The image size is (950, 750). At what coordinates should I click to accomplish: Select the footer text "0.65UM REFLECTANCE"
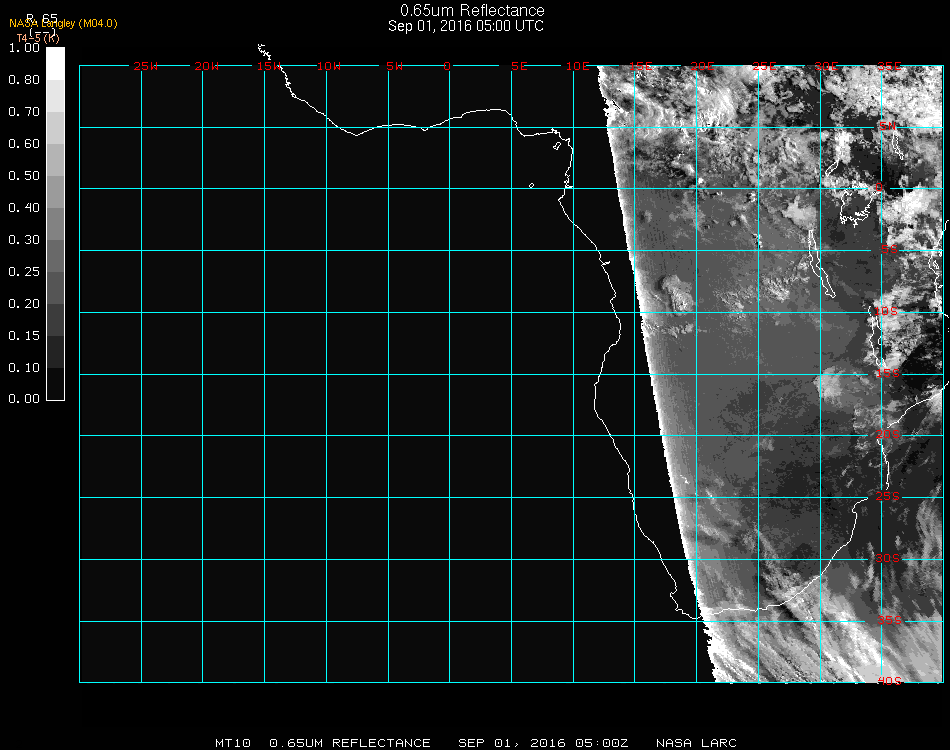click(350, 743)
